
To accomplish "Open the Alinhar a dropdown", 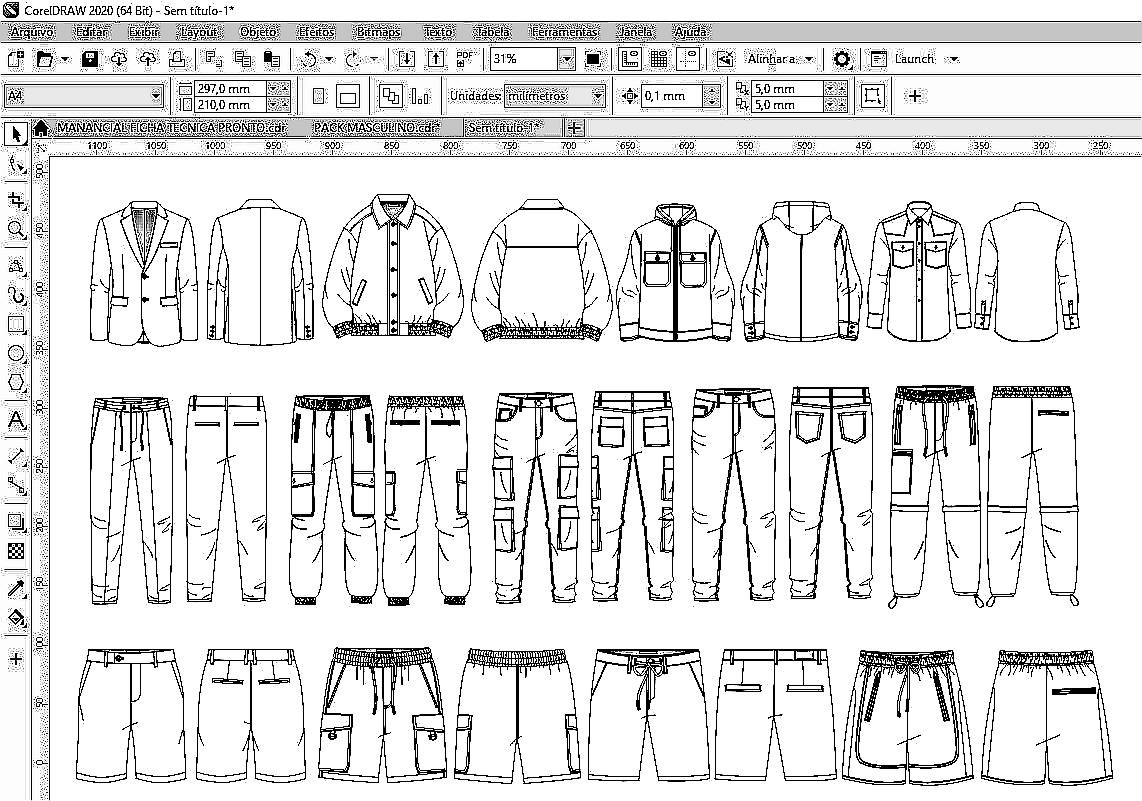I will [809, 59].
